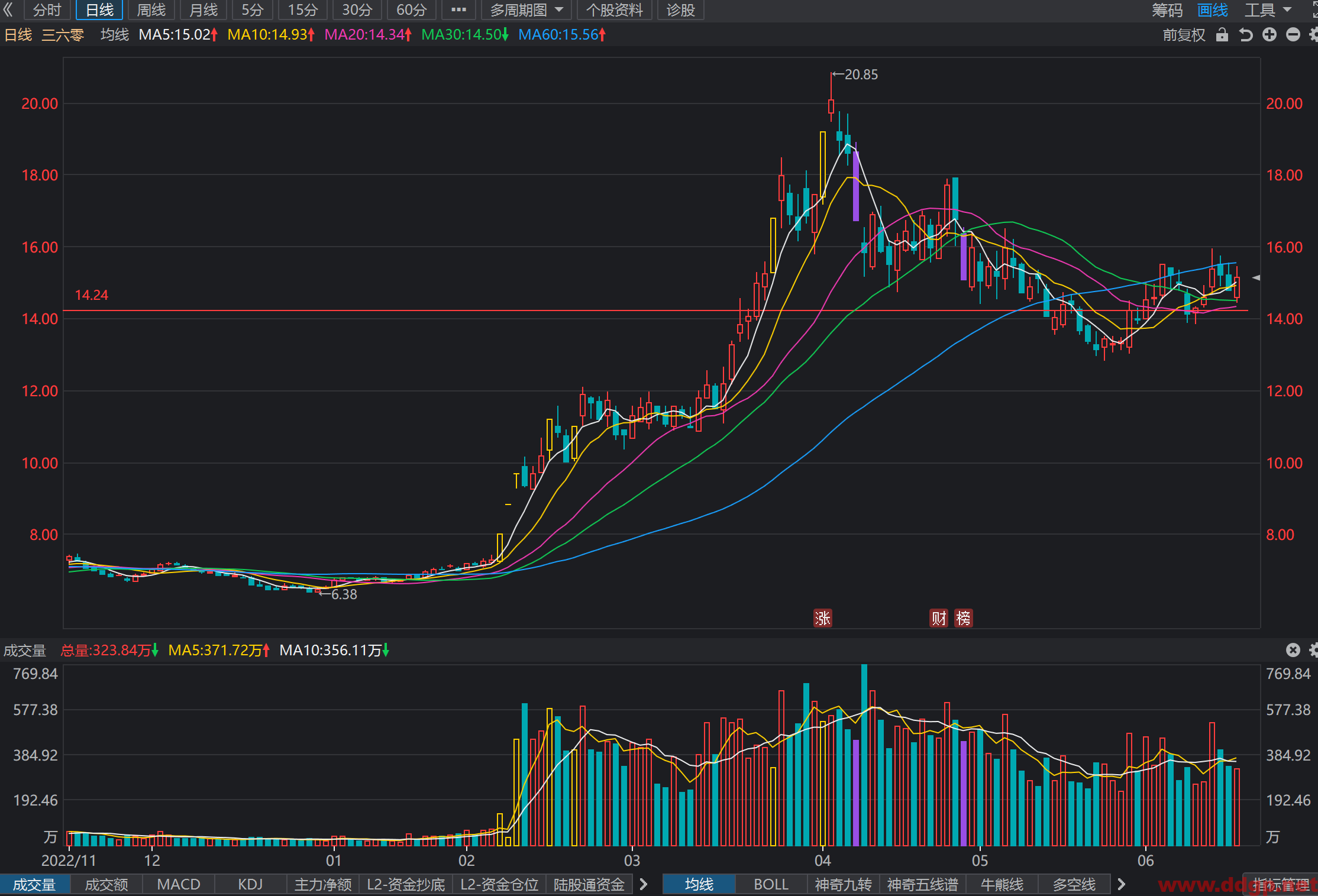The image size is (1318, 896).
Task: Click the undo arrow icon on chart toolbar
Action: pos(1246,35)
